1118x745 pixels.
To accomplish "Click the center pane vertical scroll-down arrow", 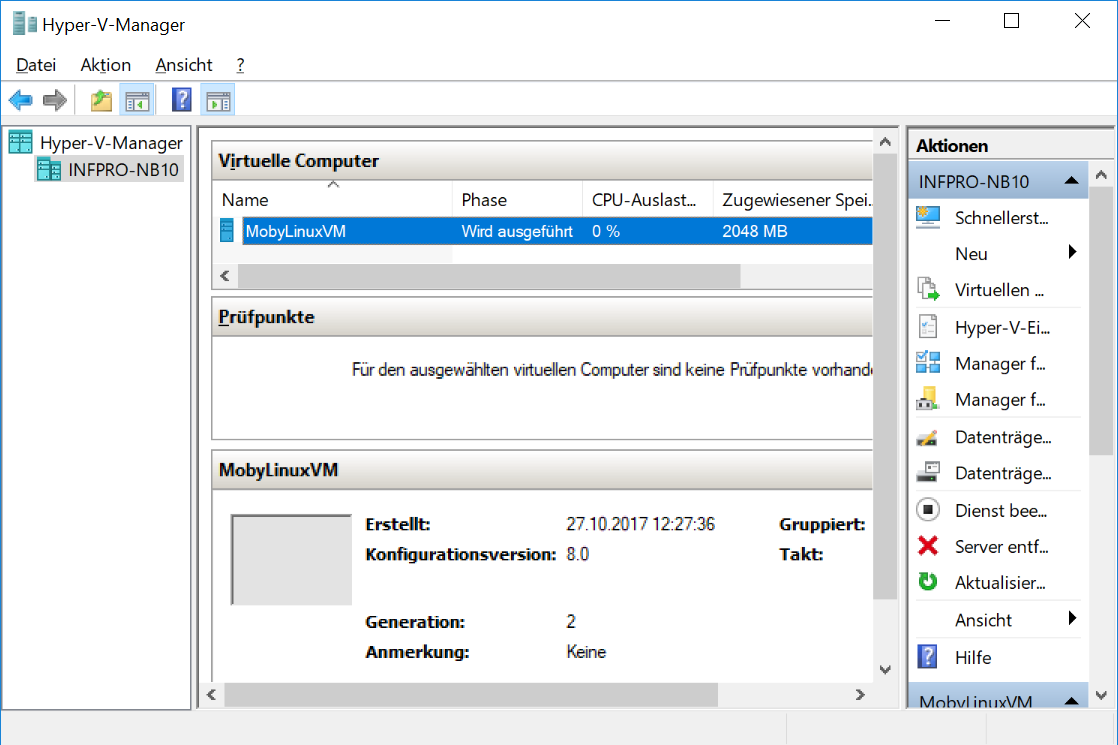I will pos(885,669).
